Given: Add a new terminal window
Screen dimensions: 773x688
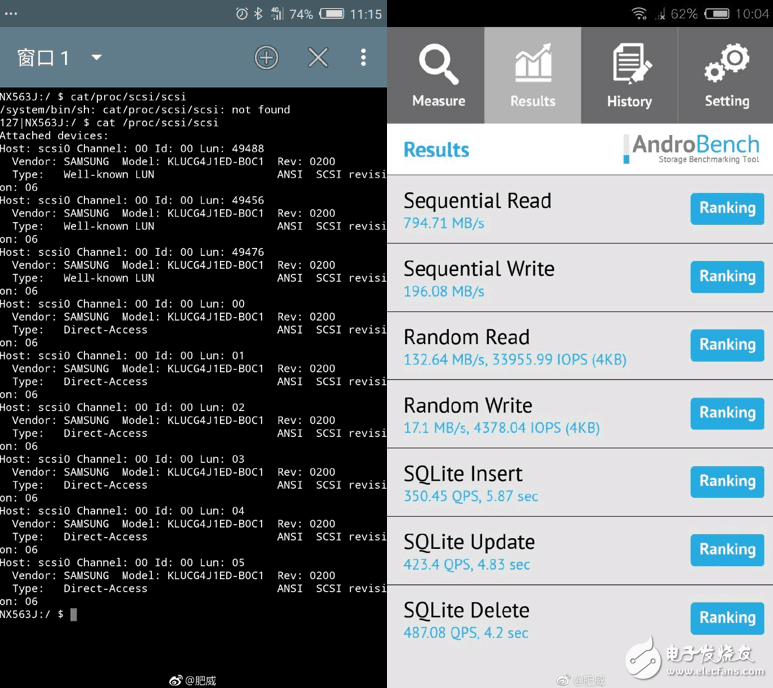Looking at the screenshot, I should point(266,58).
